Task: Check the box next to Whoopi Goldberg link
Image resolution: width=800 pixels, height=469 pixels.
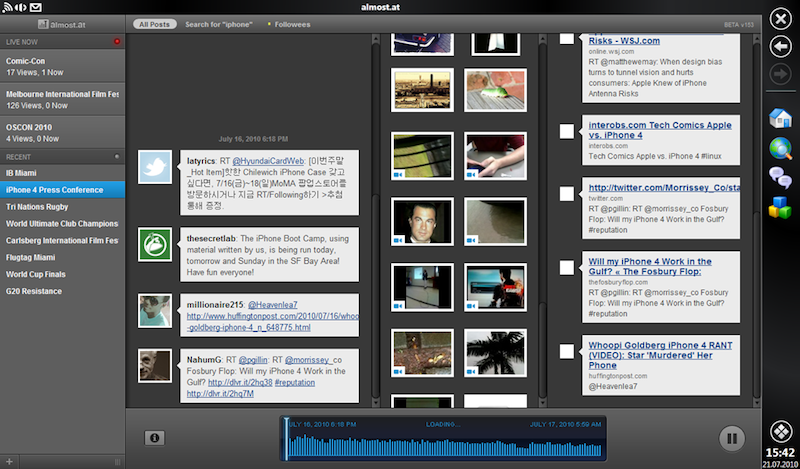Action: [x=566, y=351]
